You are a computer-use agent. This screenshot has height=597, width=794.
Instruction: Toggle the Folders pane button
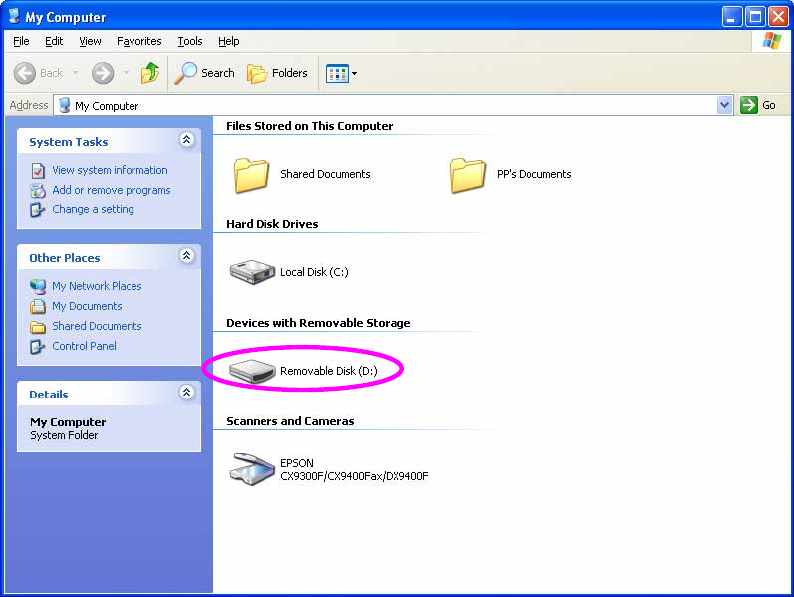(x=277, y=73)
